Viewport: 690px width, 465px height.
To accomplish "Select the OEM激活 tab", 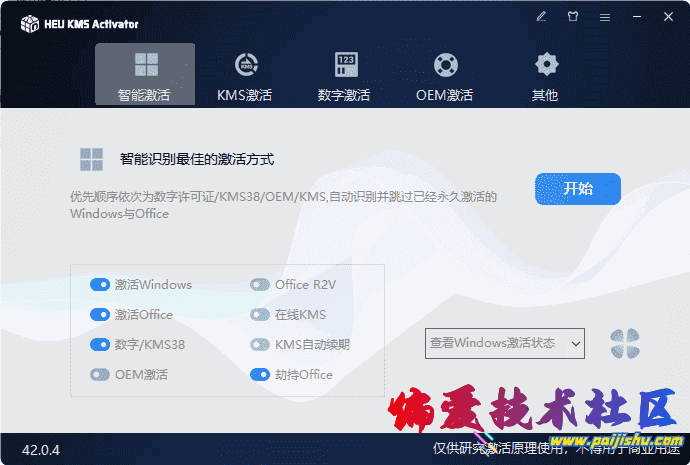I will tap(445, 76).
